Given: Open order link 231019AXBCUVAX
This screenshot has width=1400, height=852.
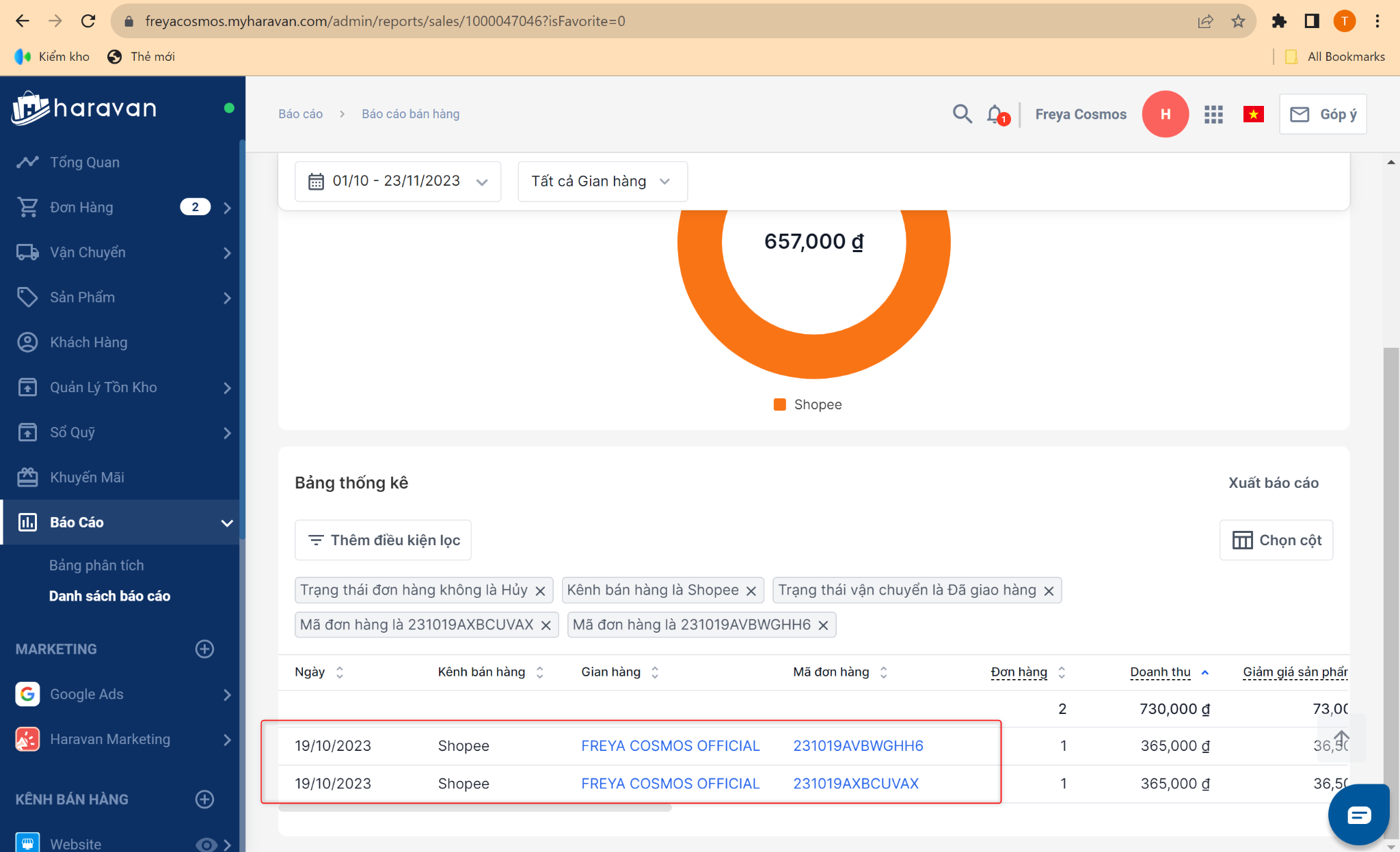Looking at the screenshot, I should (856, 784).
